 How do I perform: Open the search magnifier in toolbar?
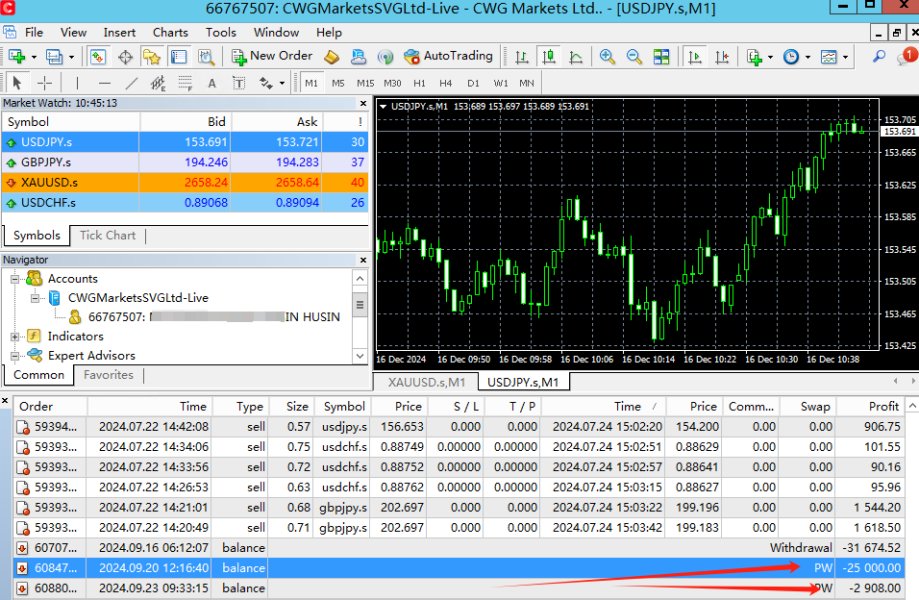tap(879, 56)
